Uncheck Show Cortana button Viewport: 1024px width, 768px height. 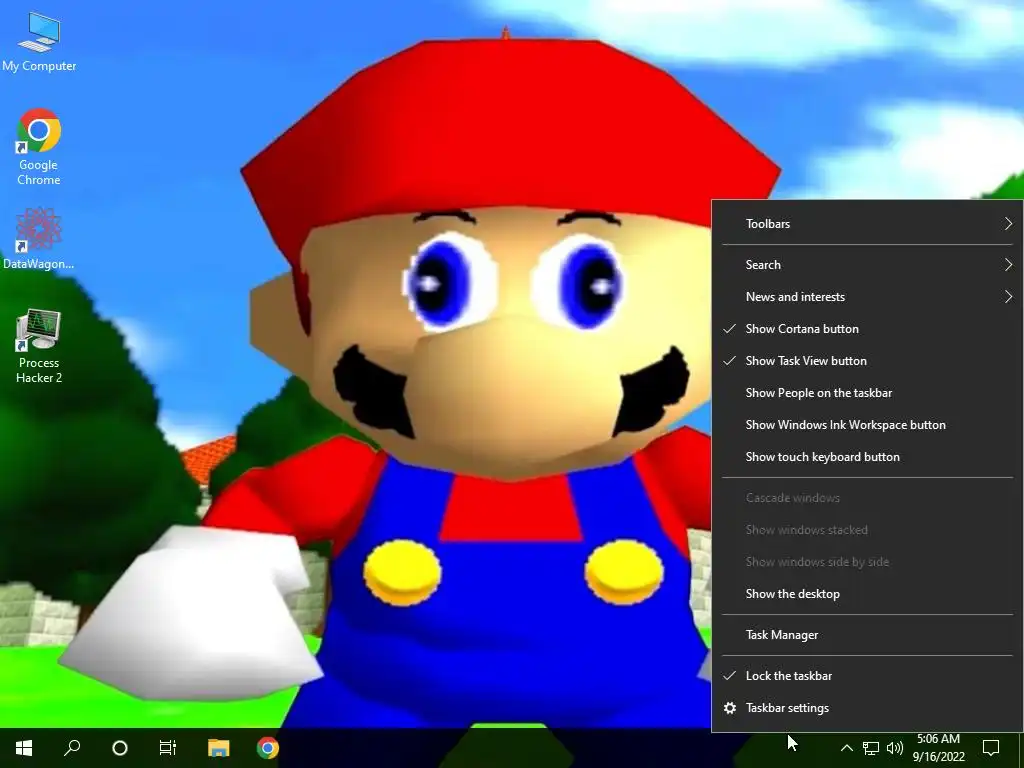[x=867, y=328]
